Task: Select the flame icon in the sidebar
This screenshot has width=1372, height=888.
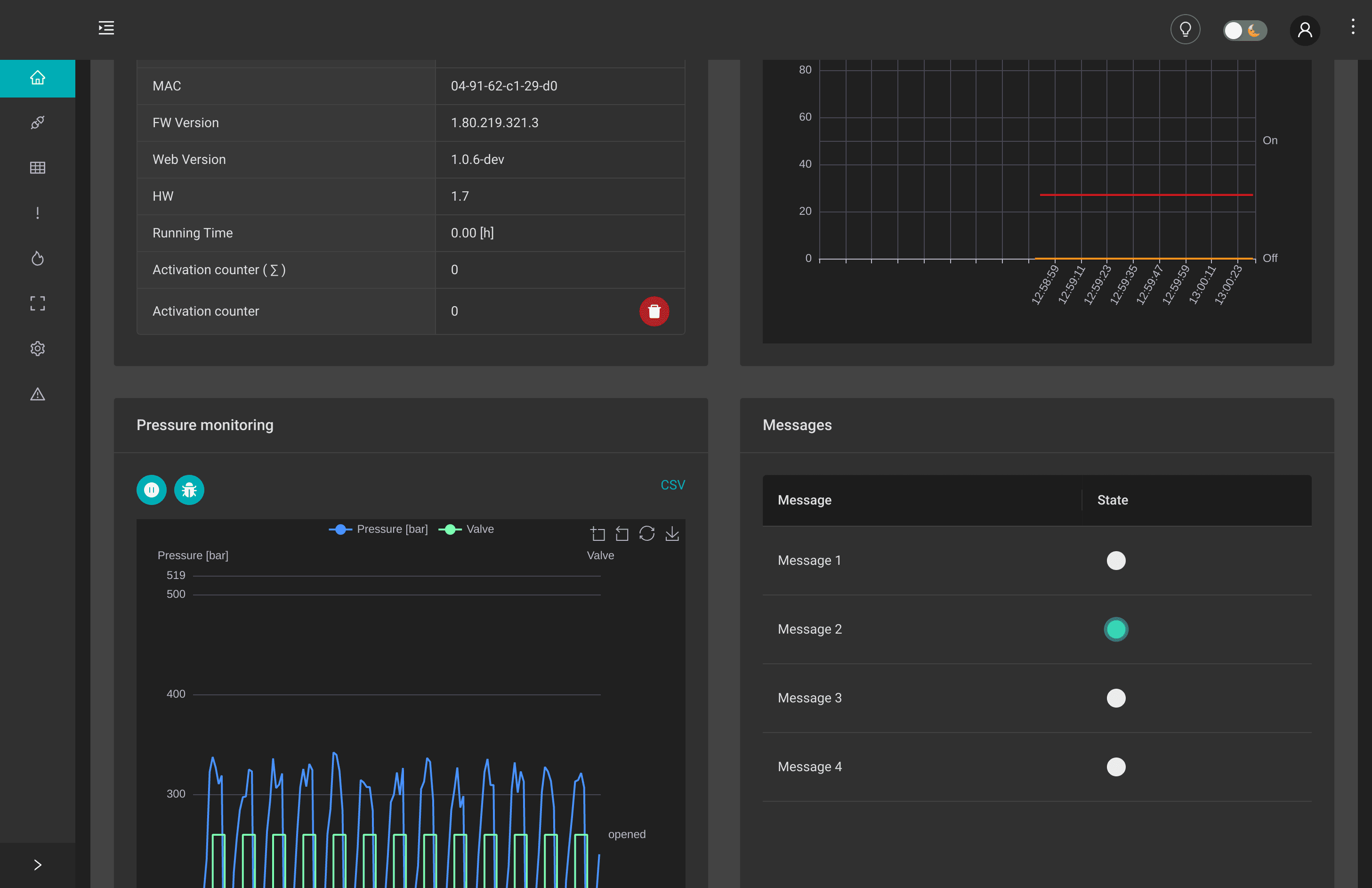Action: point(38,258)
